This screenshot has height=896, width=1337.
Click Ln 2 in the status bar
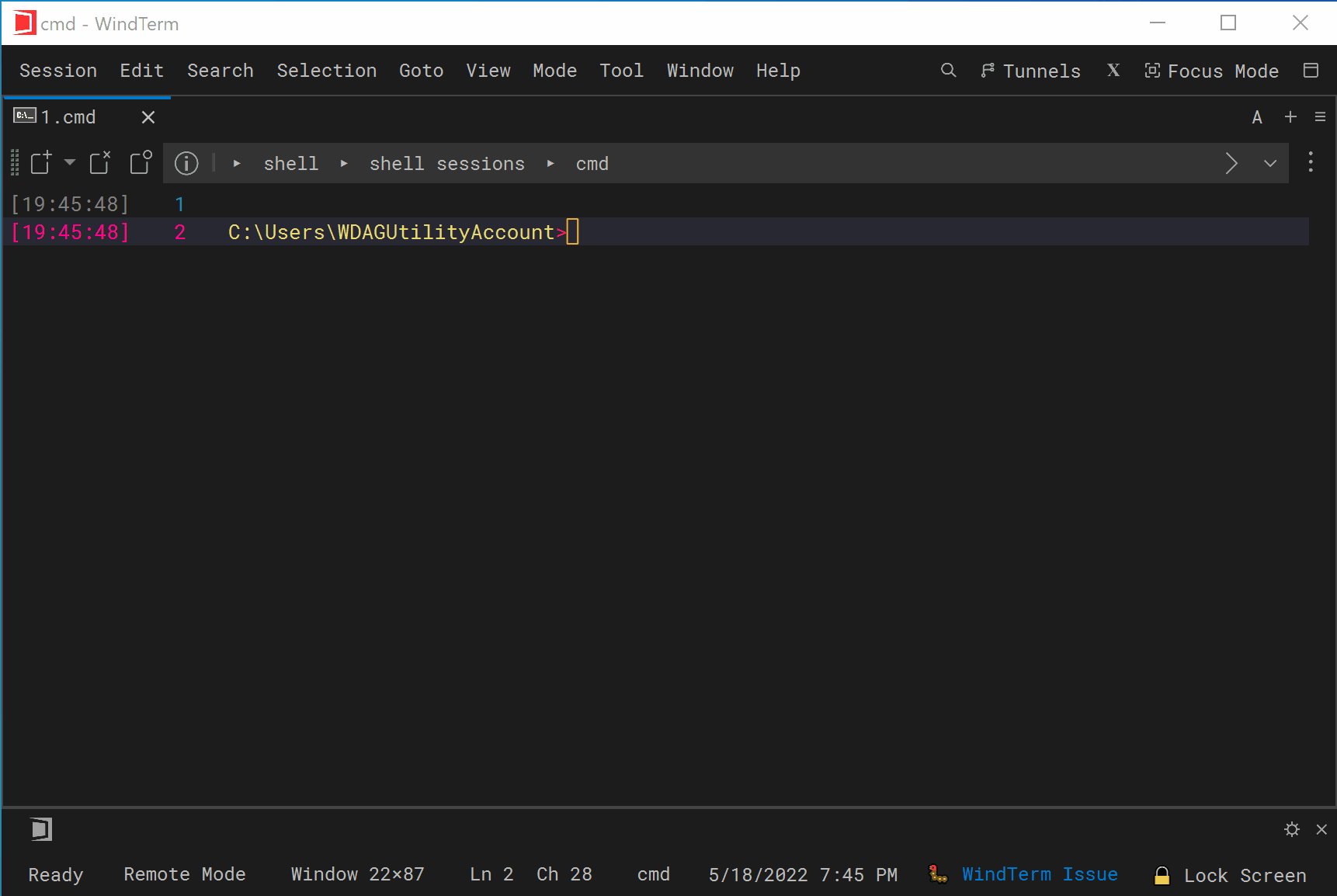[x=491, y=874]
